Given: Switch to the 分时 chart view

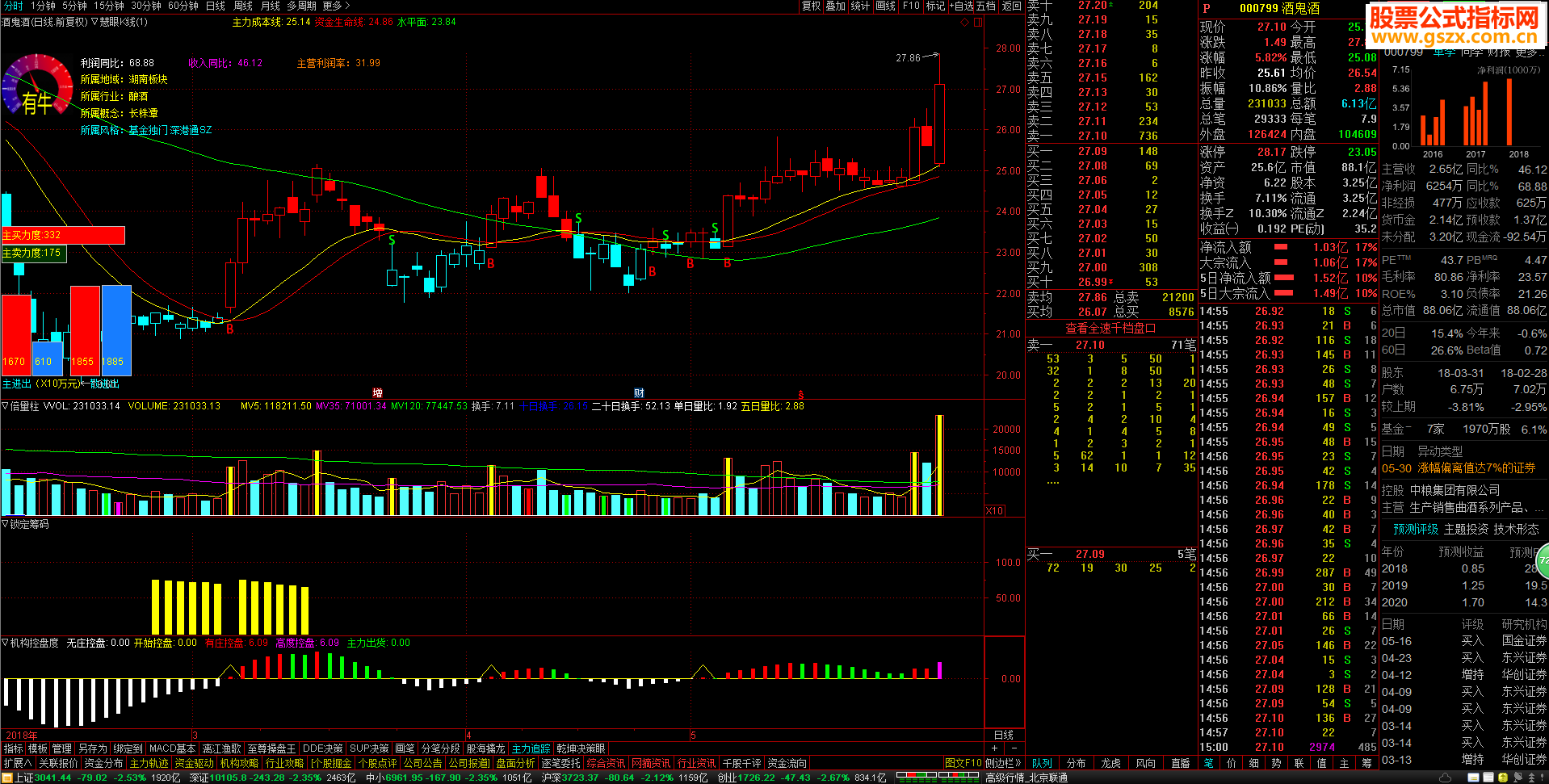Looking at the screenshot, I should (13, 6).
